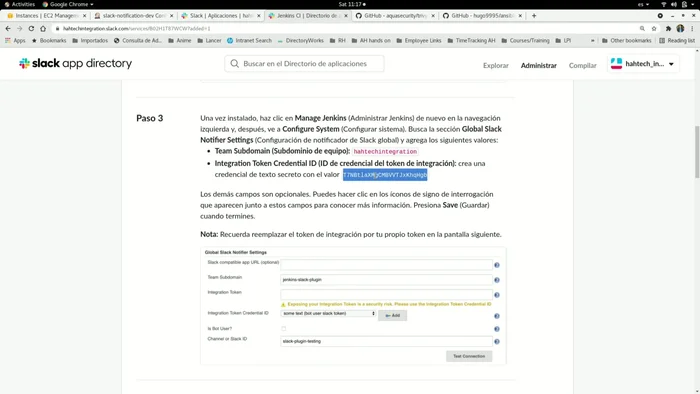Image resolution: width=700 pixels, height=394 pixels.
Task: Close the GitHub aquasecurity tab
Action: [x=433, y=16]
